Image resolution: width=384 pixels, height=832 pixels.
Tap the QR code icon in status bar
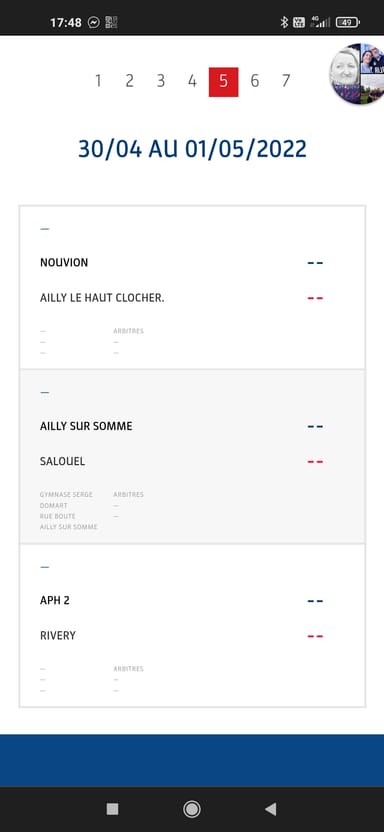coord(111,22)
